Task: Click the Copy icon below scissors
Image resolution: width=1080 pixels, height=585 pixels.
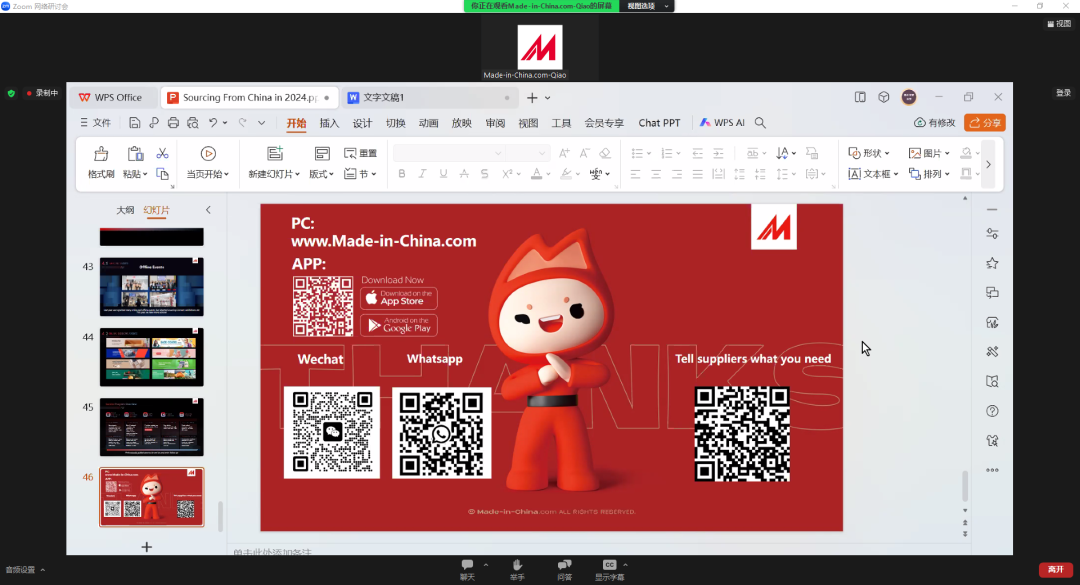Action: 163,174
